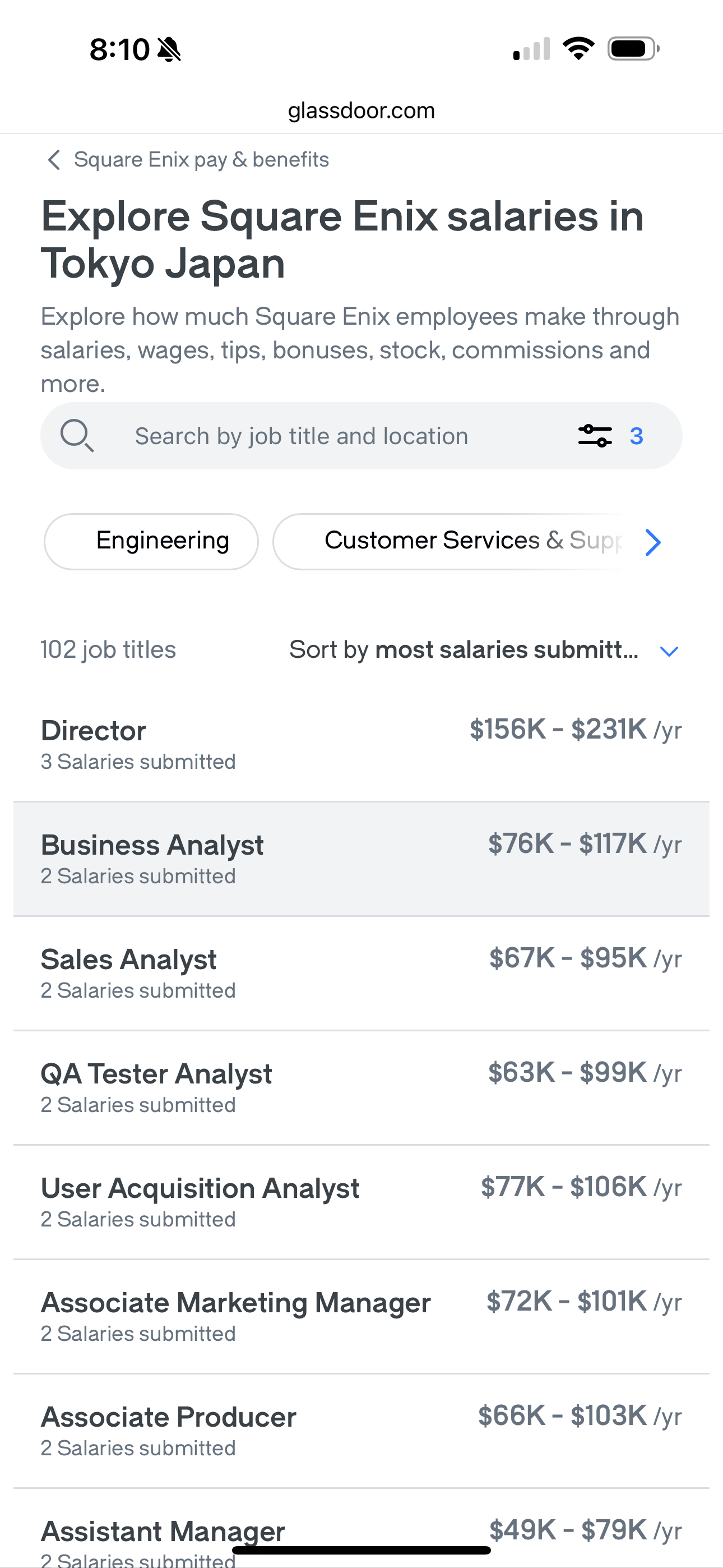The height and width of the screenshot is (1568, 723).
Task: Tap the glassdoor.com address bar
Action: (x=361, y=111)
